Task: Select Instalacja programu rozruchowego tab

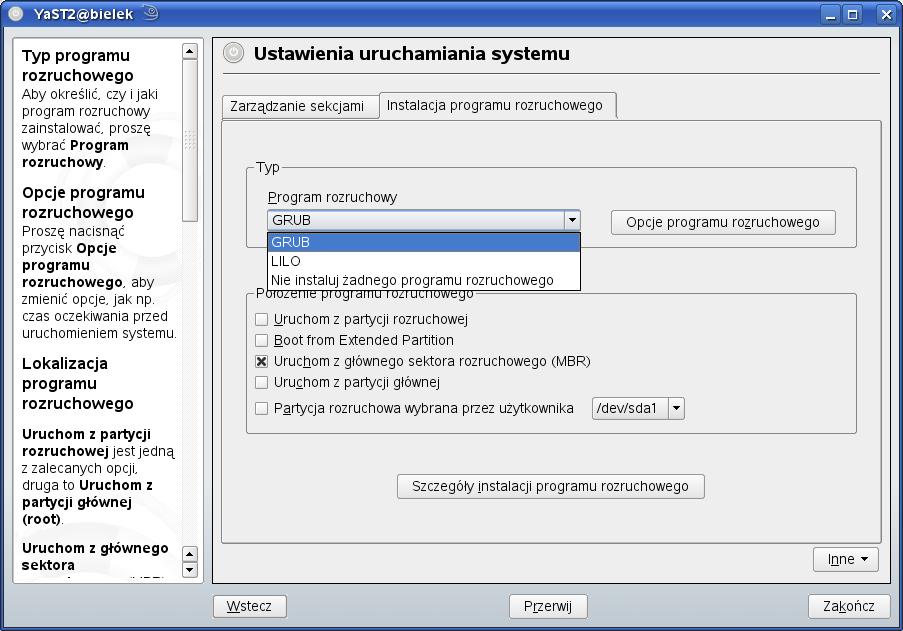Action: tap(498, 105)
